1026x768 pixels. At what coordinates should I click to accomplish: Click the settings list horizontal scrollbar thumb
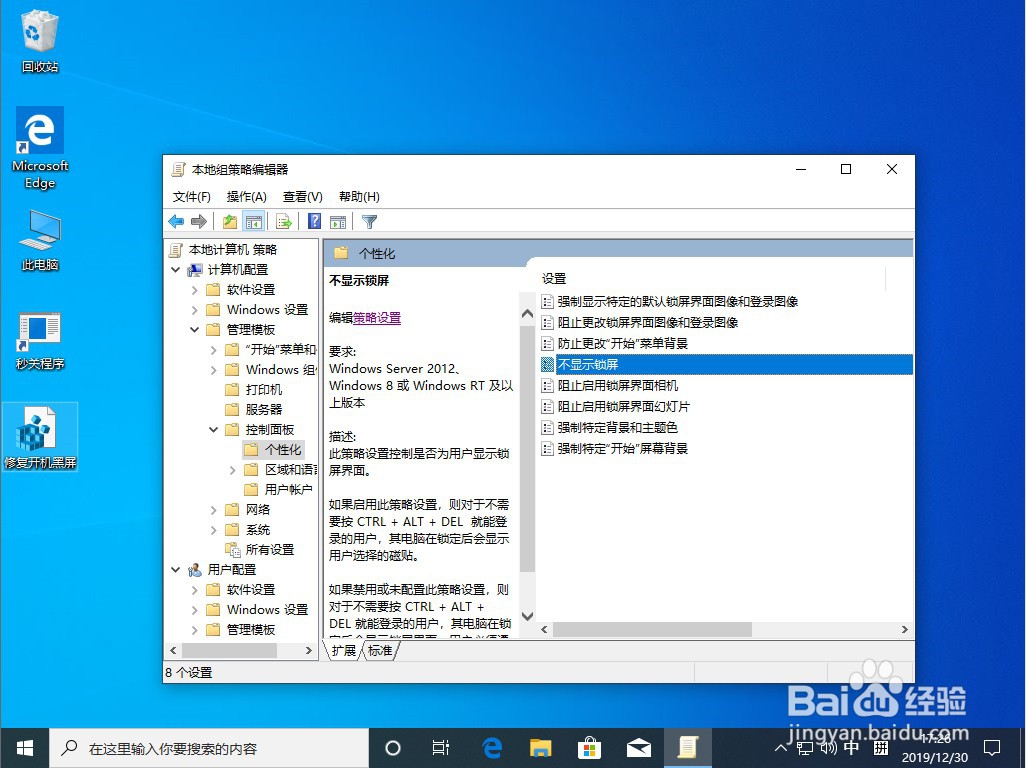pyautogui.click(x=652, y=629)
